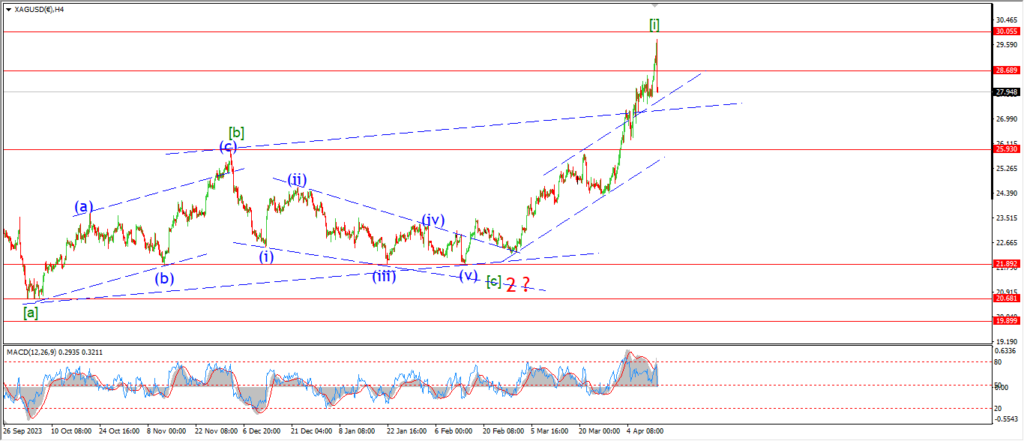1024x441 pixels.
Task: Click the chart shift triangle marker at top
Action: pyautogui.click(x=654, y=4)
